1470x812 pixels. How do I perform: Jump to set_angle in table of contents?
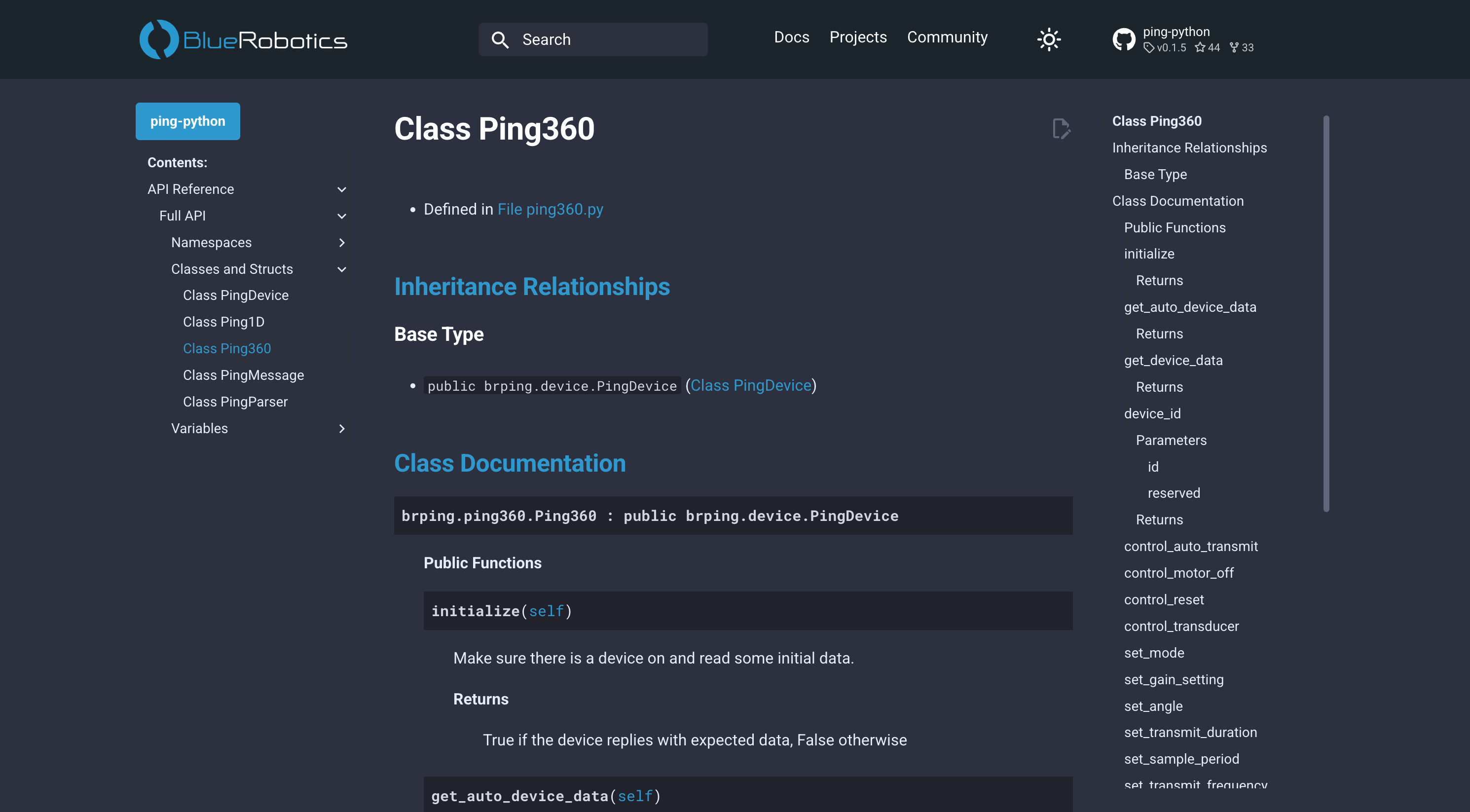(1153, 706)
